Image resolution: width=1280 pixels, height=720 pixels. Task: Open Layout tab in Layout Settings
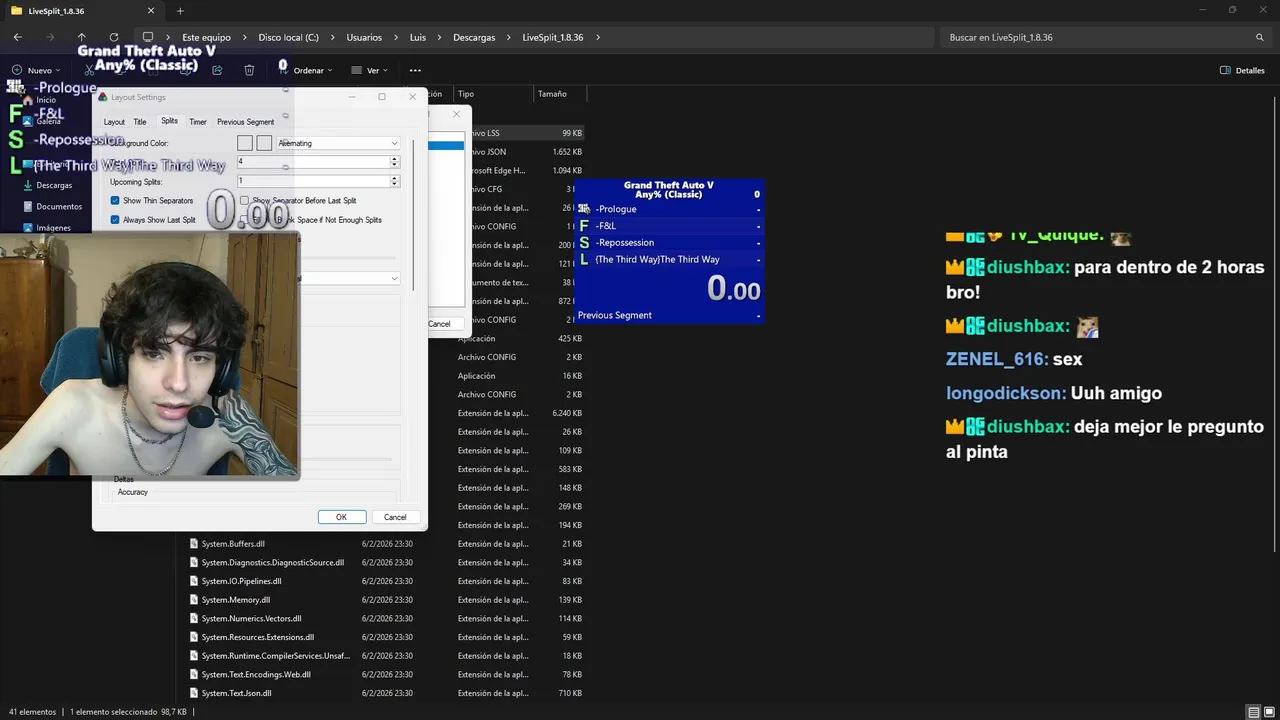tap(114, 122)
